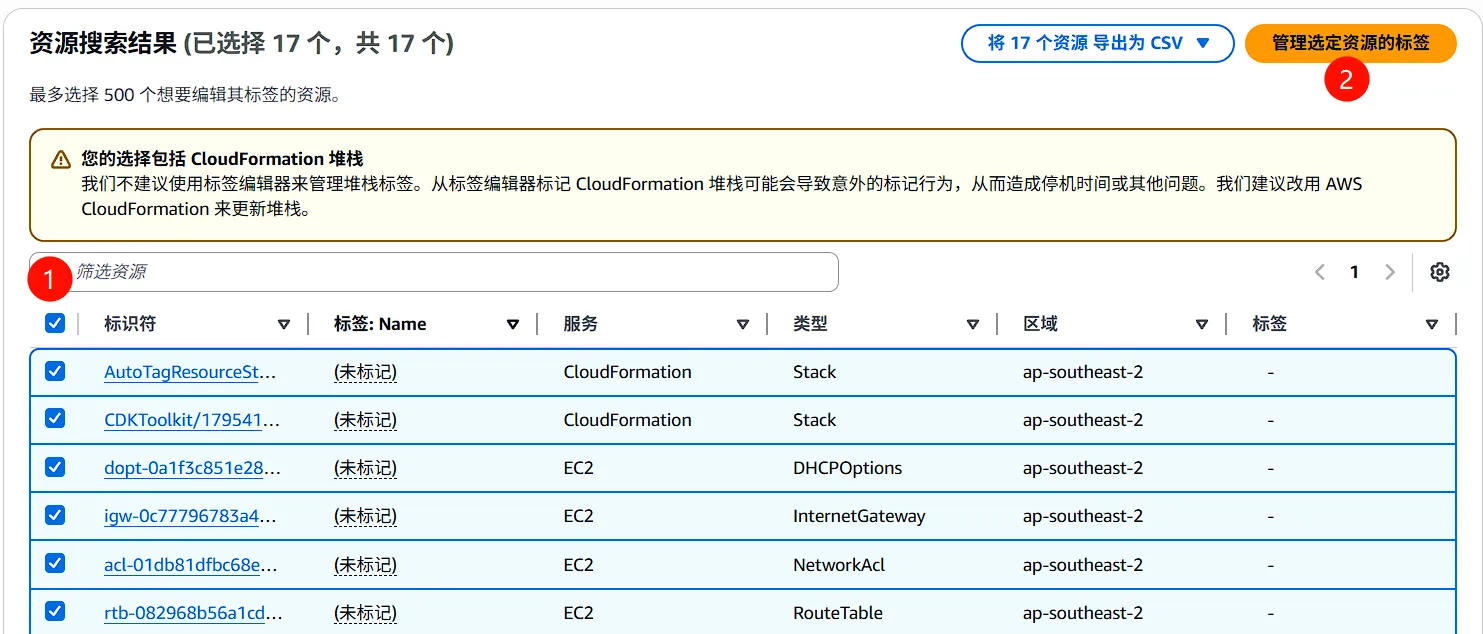Select page number 1 in pagination

(x=1354, y=272)
